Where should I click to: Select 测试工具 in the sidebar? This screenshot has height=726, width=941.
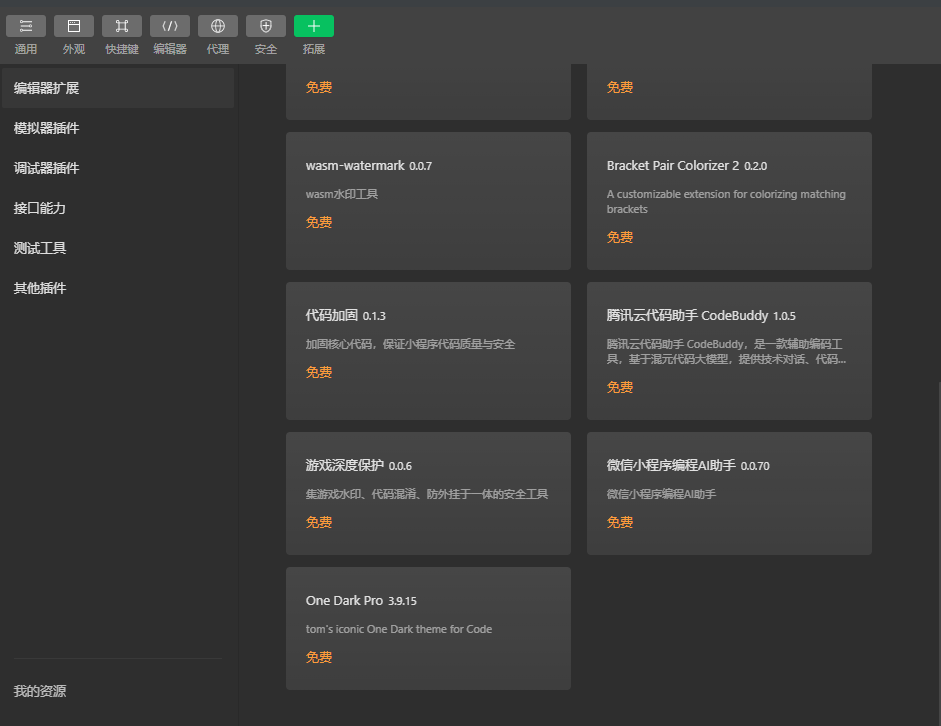[x=118, y=248]
